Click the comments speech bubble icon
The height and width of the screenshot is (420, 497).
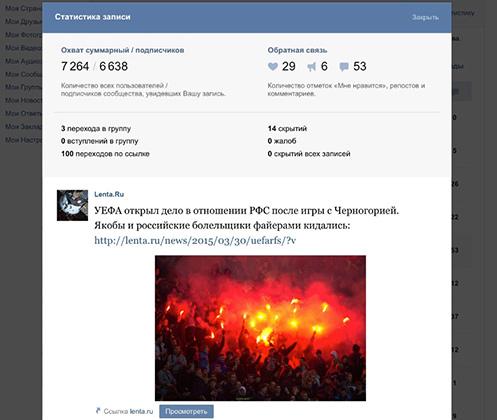[x=344, y=67]
